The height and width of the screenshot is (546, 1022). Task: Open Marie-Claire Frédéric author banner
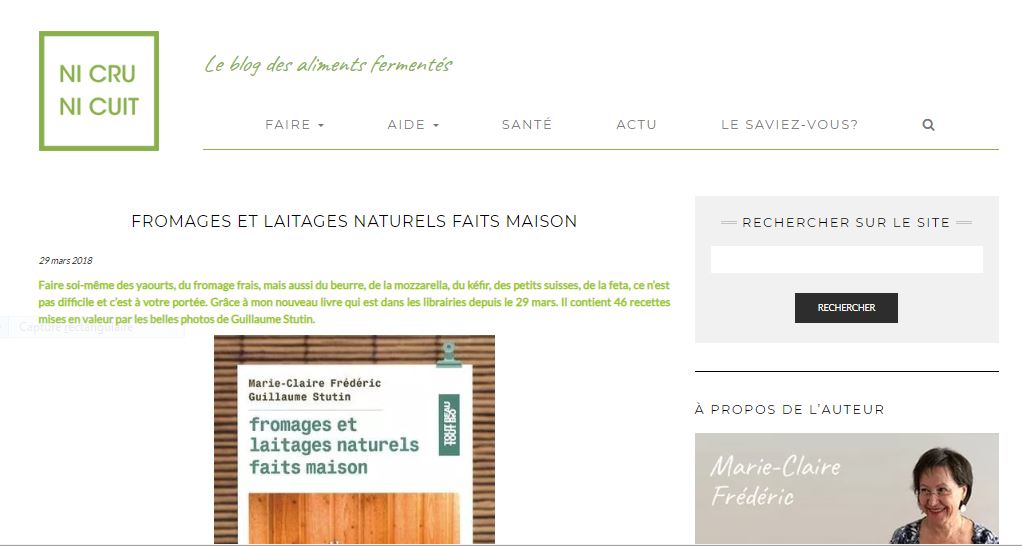pos(847,489)
